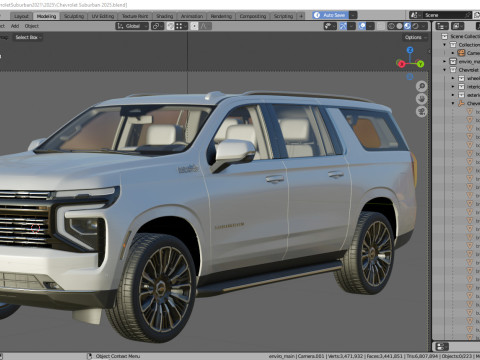Image resolution: width=480 pixels, height=360 pixels.
Task: Switch to the Compositing workspace tab
Action: tap(253, 16)
